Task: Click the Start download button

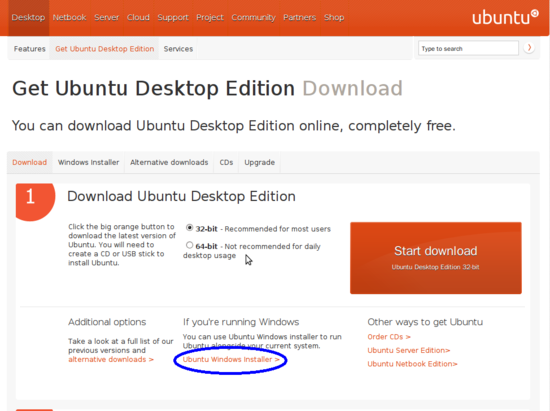Action: pos(436,258)
